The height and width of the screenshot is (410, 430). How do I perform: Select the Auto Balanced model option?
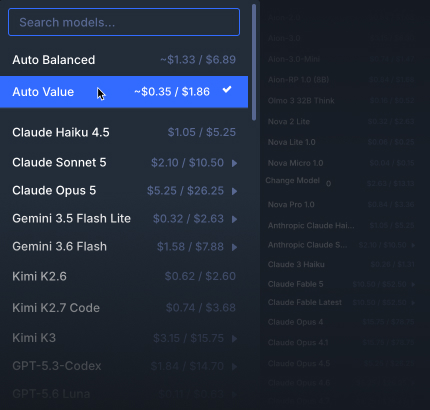coord(124,60)
